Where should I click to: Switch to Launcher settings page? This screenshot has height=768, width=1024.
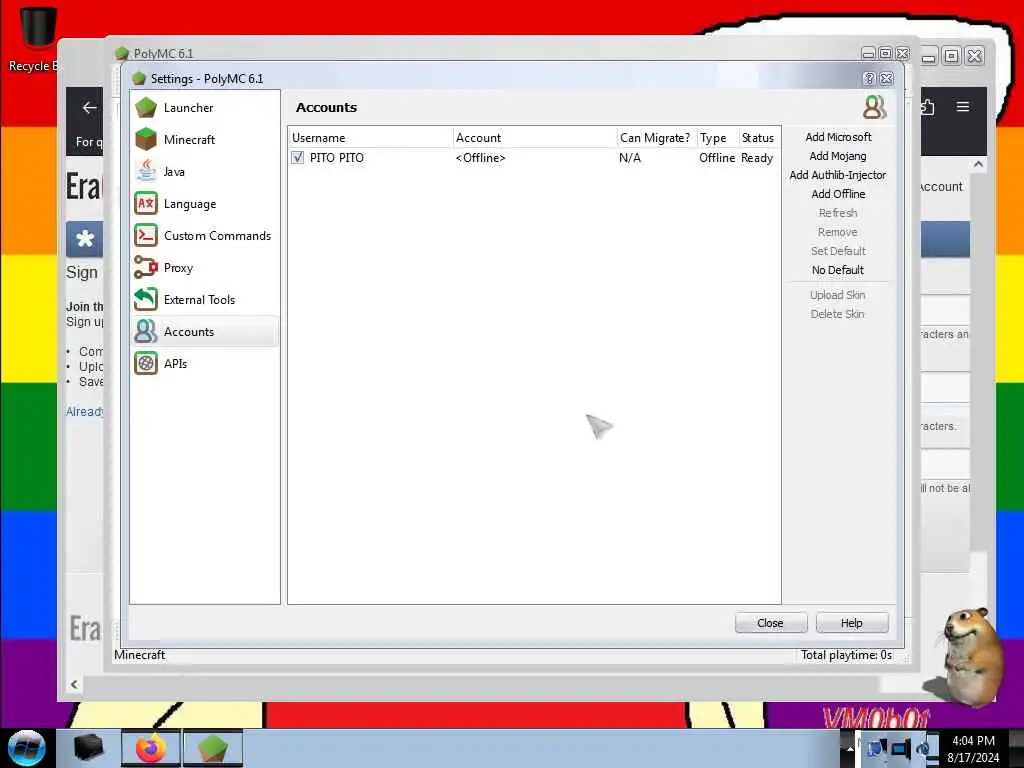coord(205,108)
